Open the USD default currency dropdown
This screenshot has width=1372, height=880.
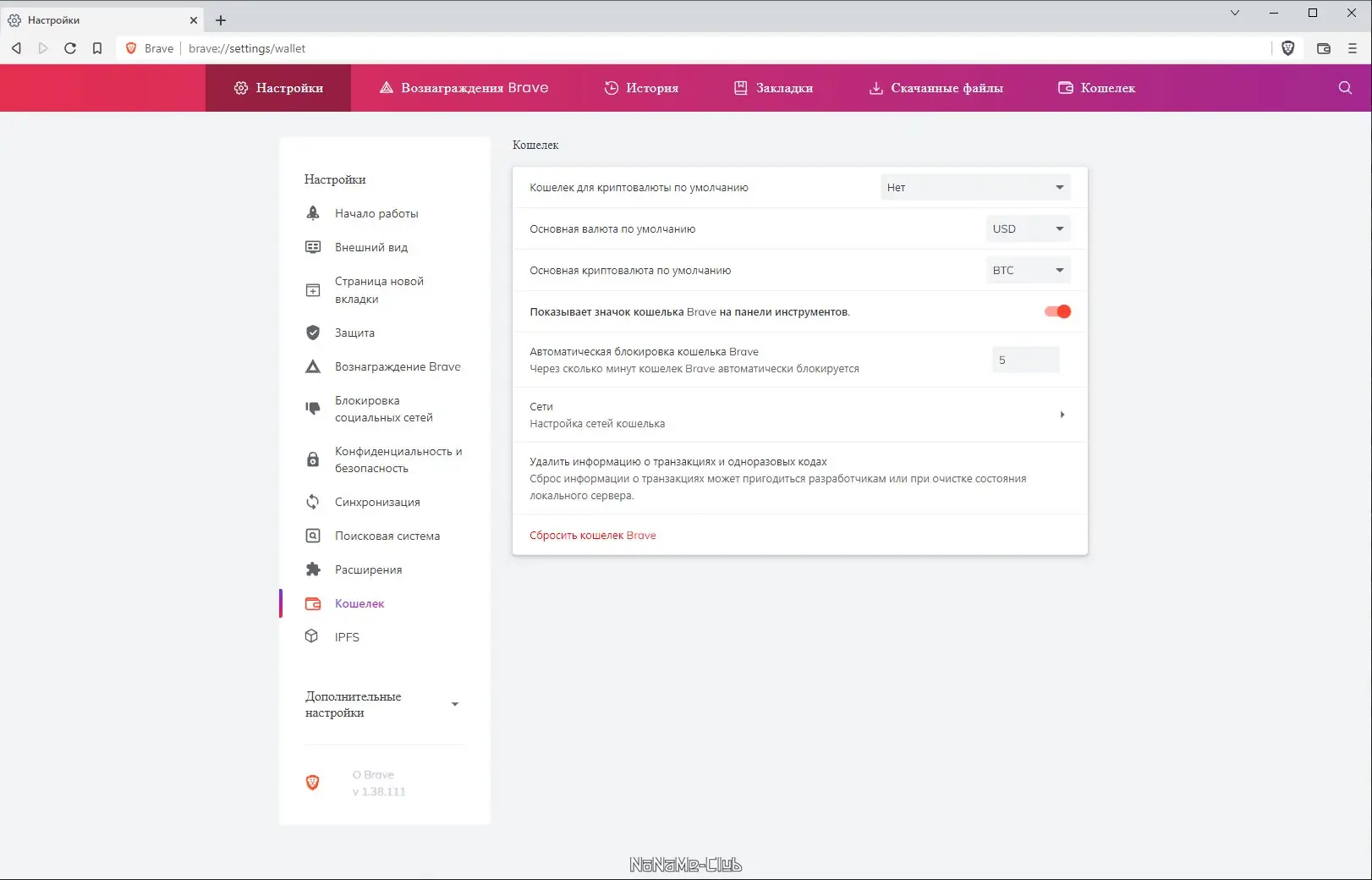click(x=1028, y=228)
